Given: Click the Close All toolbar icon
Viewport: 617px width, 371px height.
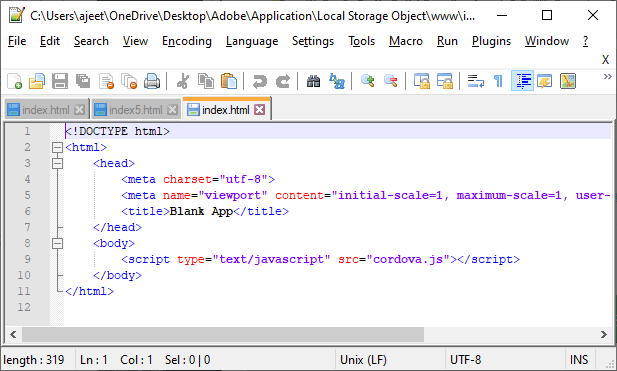Looking at the screenshot, I should click(x=129, y=81).
